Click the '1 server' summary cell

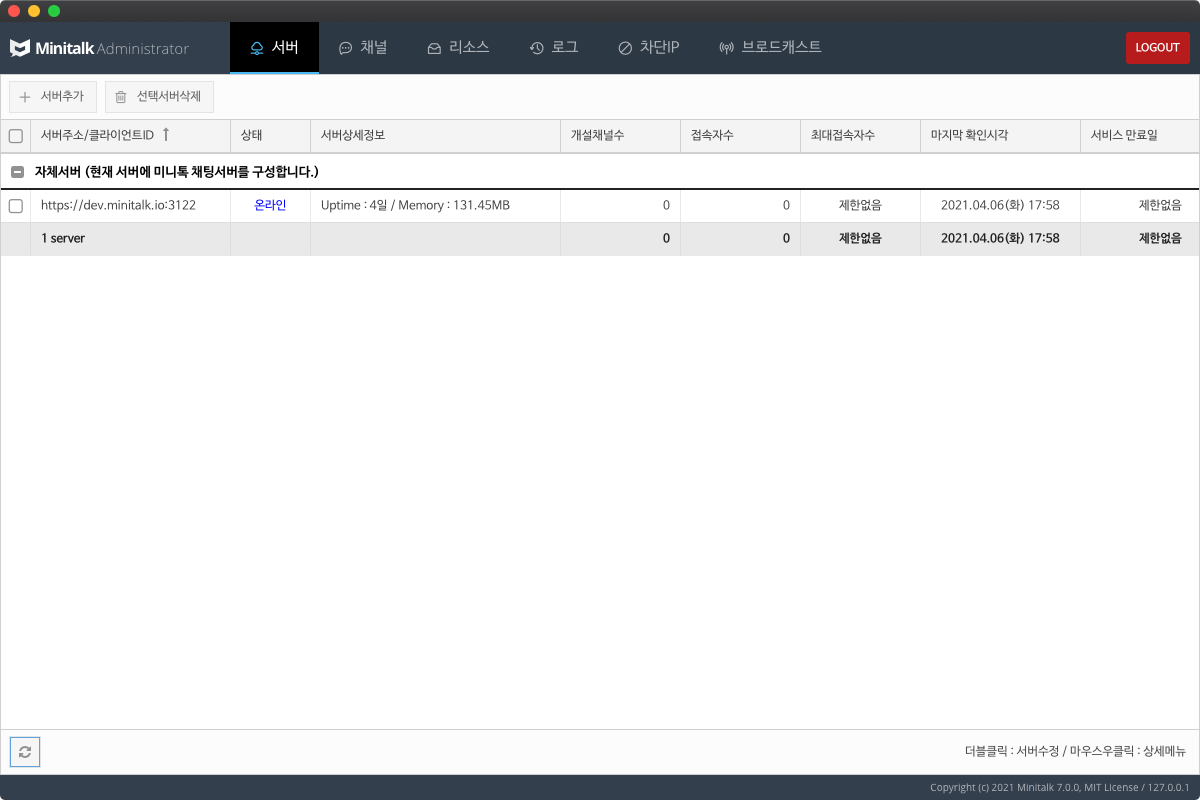[130, 239]
